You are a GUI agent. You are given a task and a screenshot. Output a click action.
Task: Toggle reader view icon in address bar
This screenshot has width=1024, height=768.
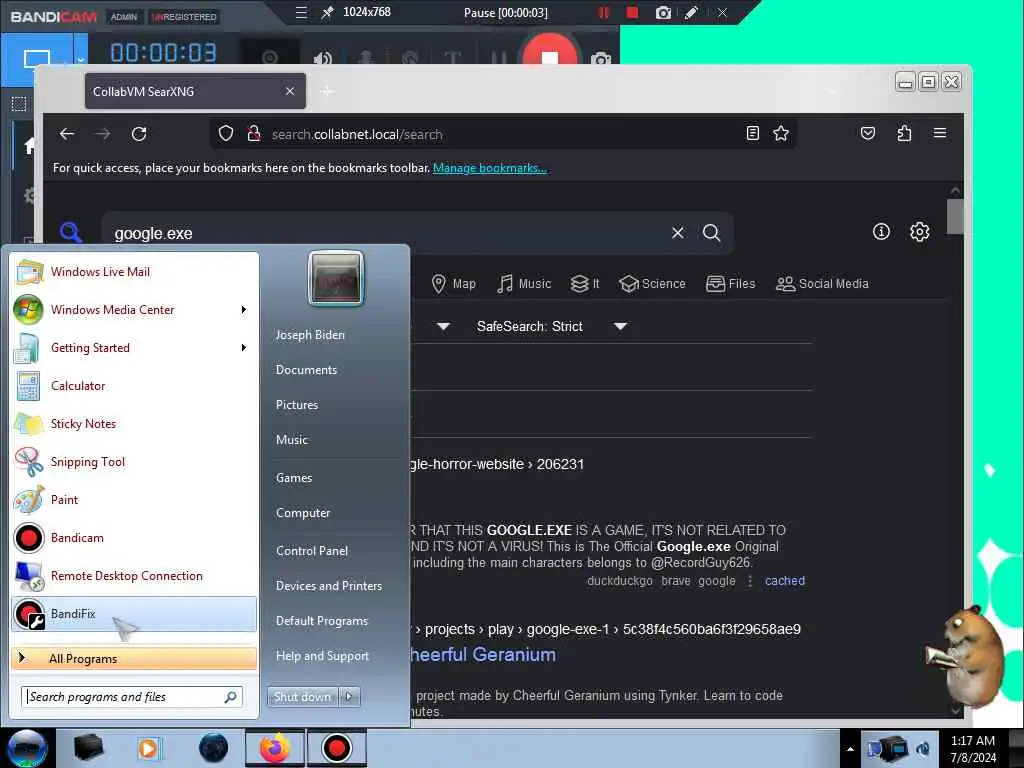point(752,133)
